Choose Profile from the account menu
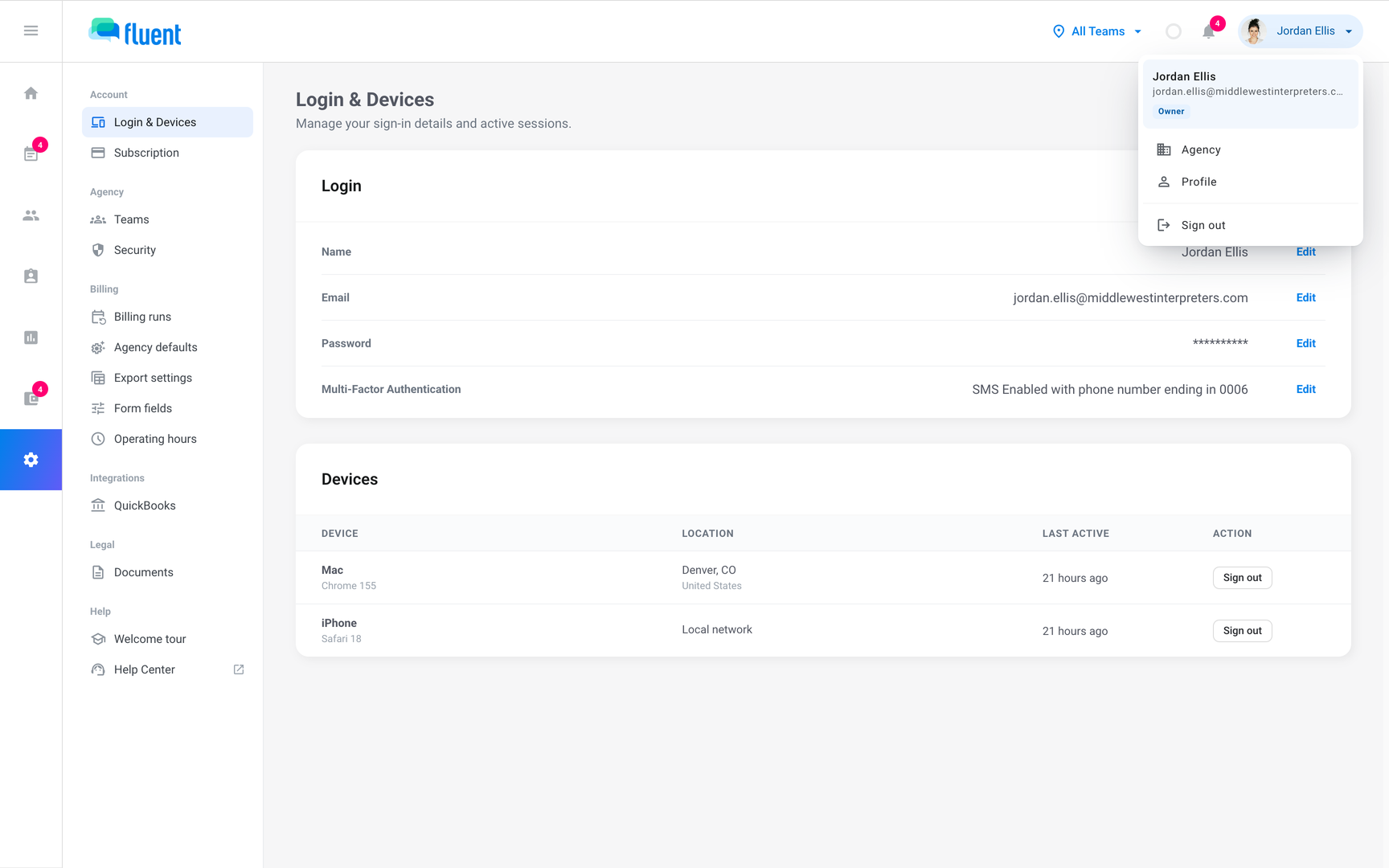The height and width of the screenshot is (868, 1389). [1250, 182]
